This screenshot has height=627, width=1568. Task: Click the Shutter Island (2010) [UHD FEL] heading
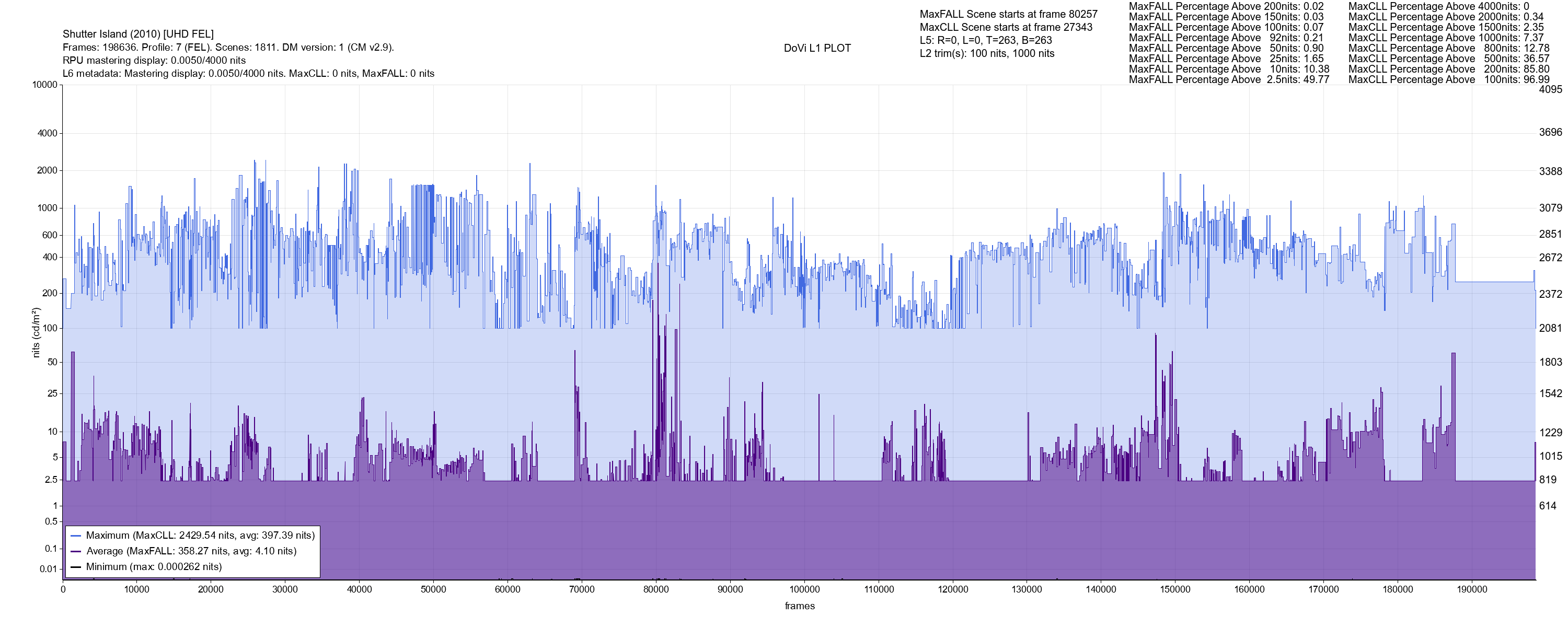138,34
